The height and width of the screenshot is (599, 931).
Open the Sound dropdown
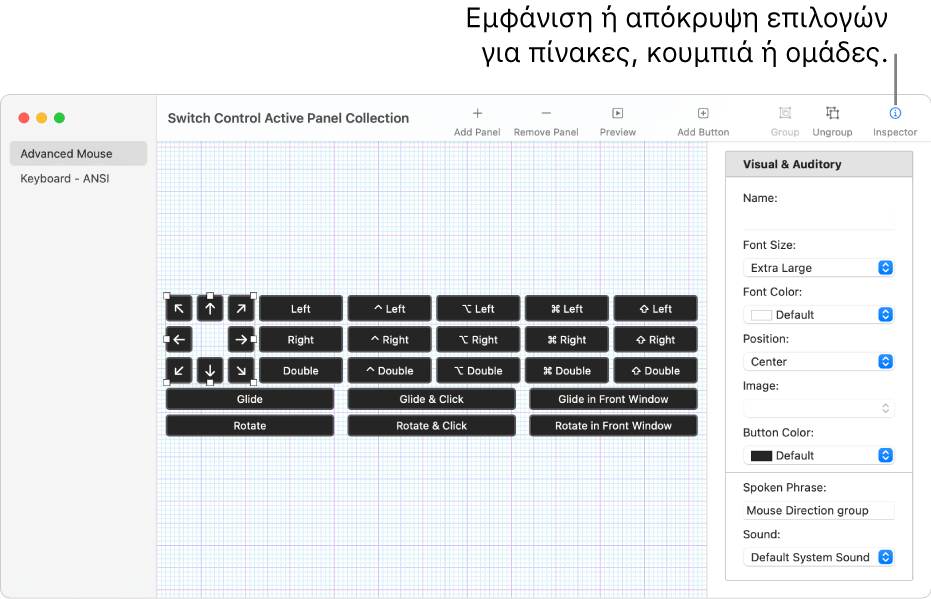point(818,557)
